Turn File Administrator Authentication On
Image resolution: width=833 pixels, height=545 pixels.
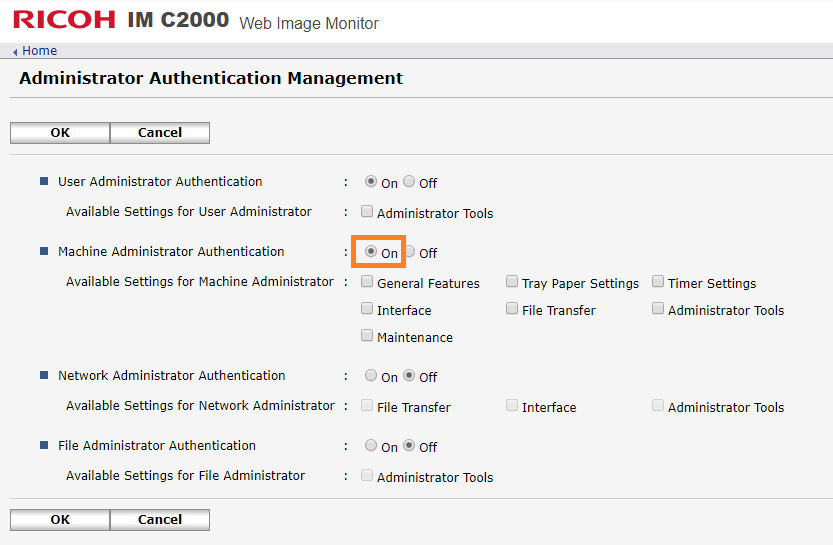(x=371, y=446)
